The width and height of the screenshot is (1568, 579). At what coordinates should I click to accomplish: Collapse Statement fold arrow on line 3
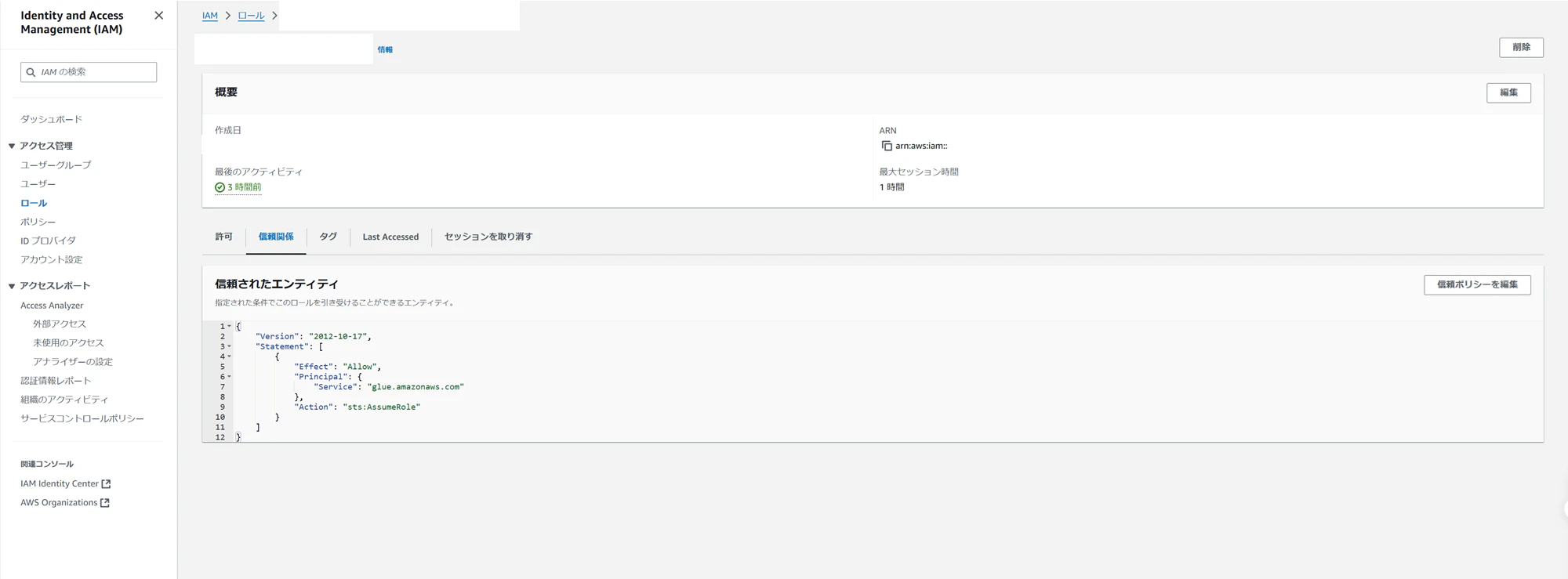[230, 346]
